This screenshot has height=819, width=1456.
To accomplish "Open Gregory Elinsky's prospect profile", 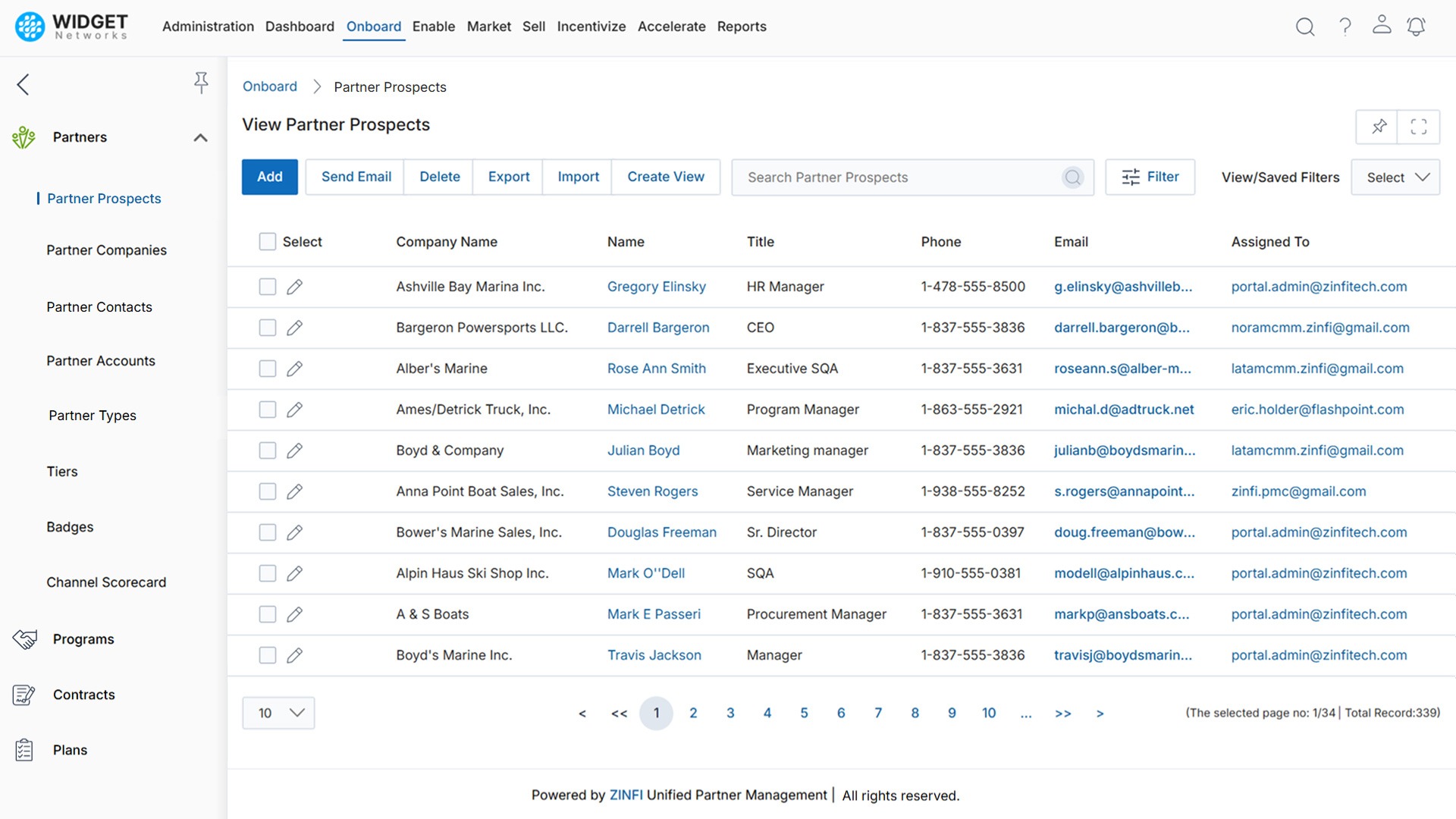I will click(657, 287).
